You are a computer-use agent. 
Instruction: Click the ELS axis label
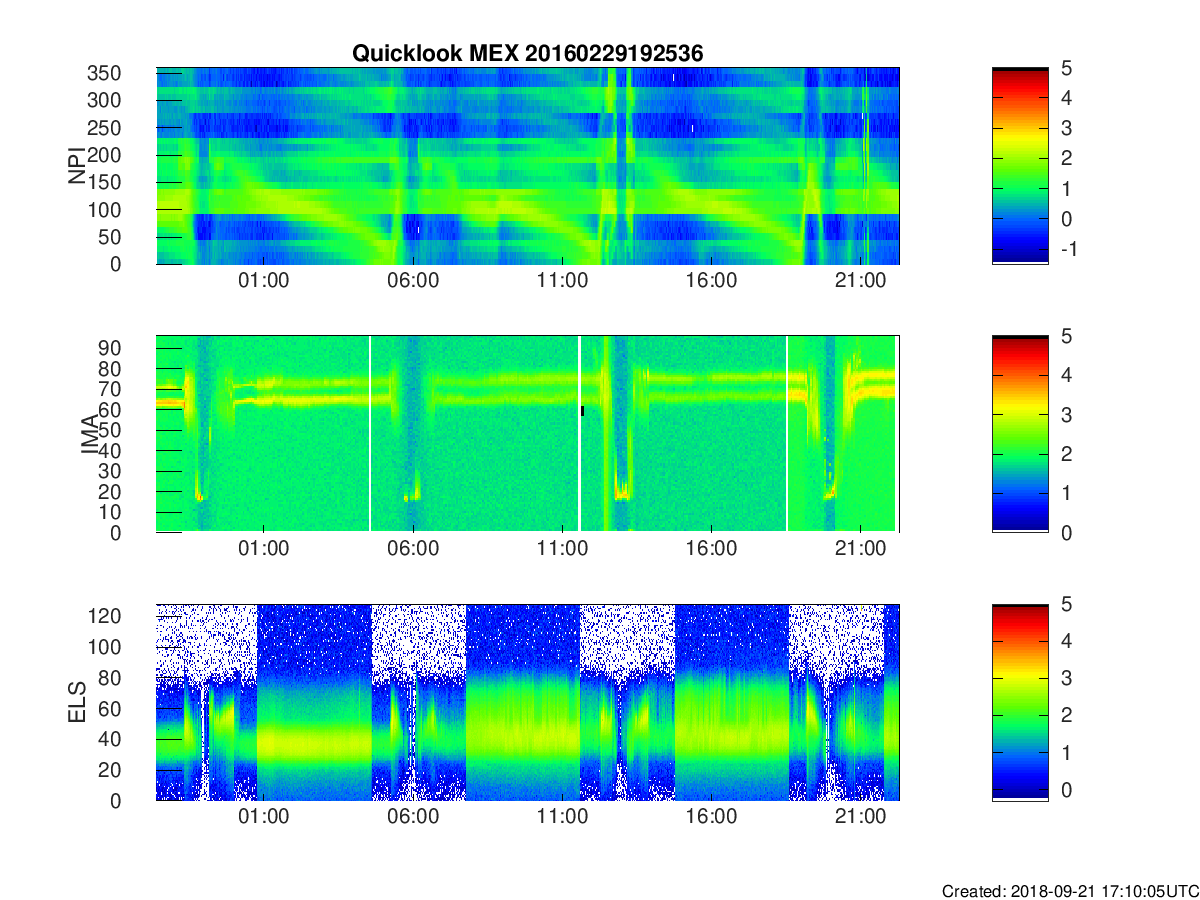pos(77,702)
